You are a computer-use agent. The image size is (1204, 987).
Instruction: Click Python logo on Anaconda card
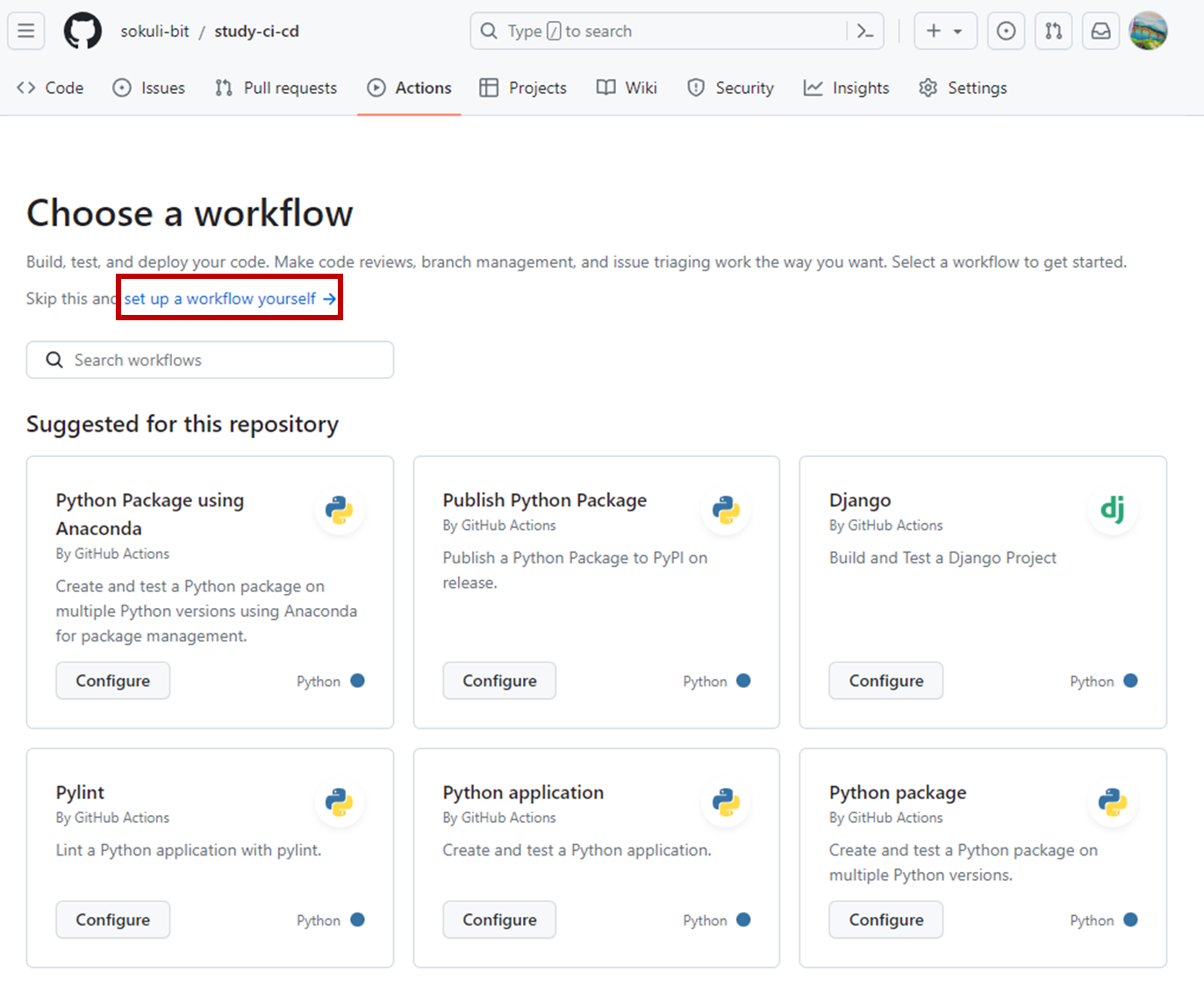339,510
